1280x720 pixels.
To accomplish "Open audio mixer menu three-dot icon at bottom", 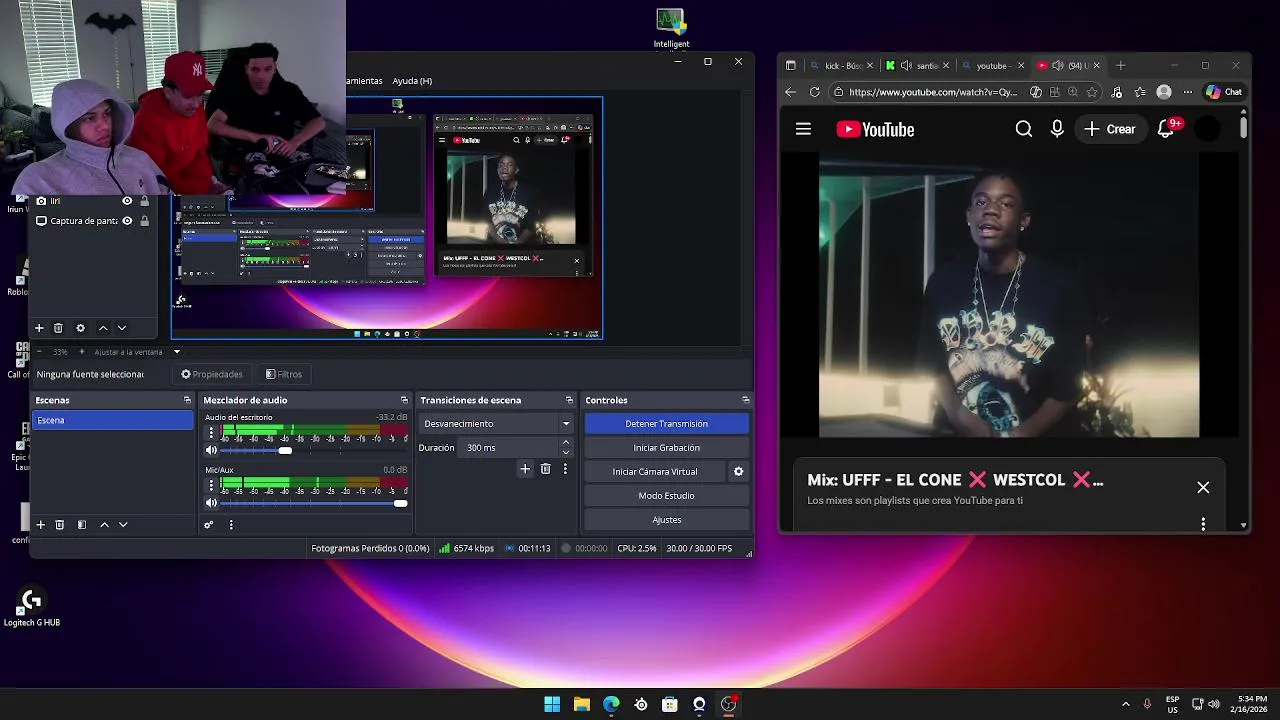I will 231,524.
